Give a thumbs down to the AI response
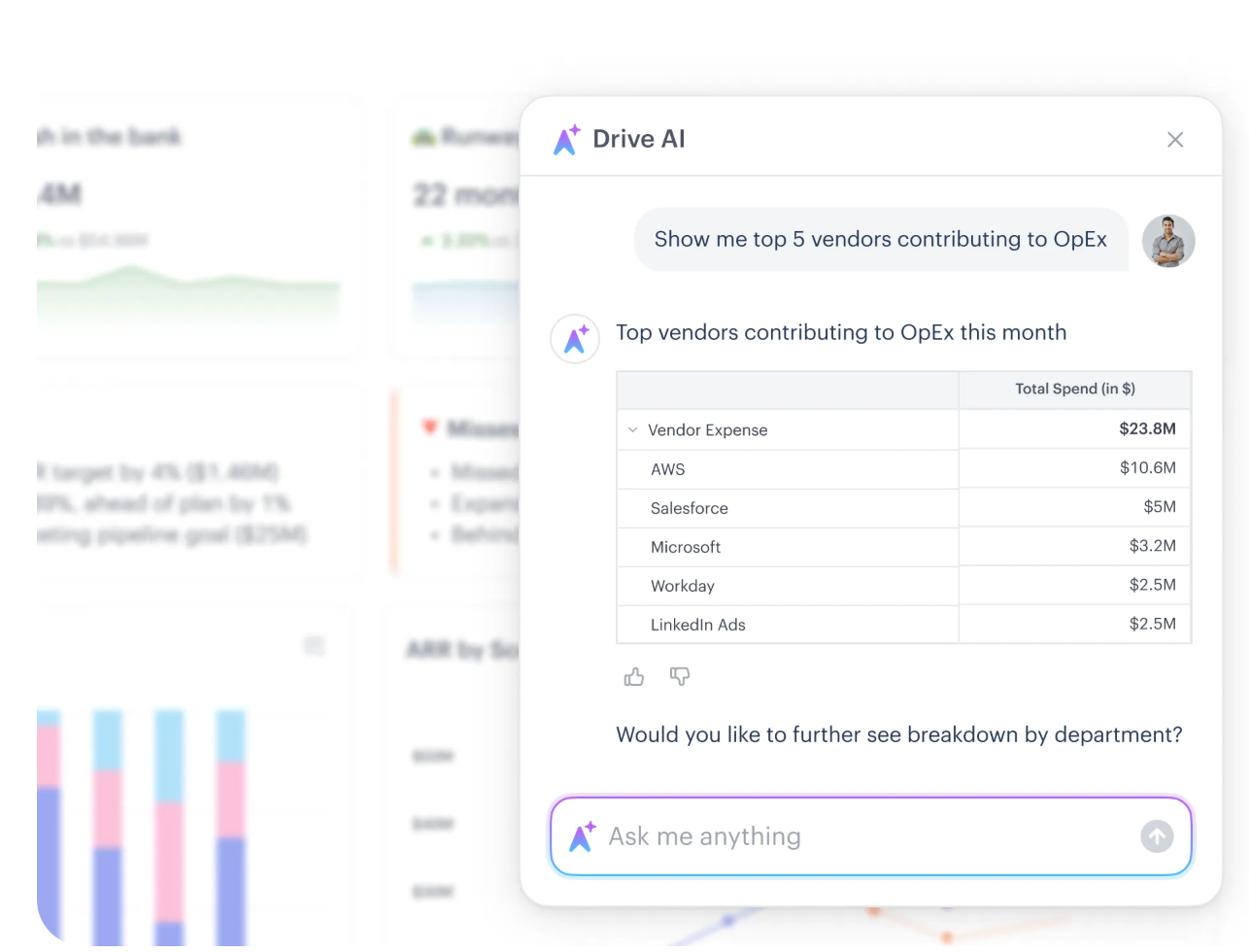1249x952 pixels. (x=680, y=676)
